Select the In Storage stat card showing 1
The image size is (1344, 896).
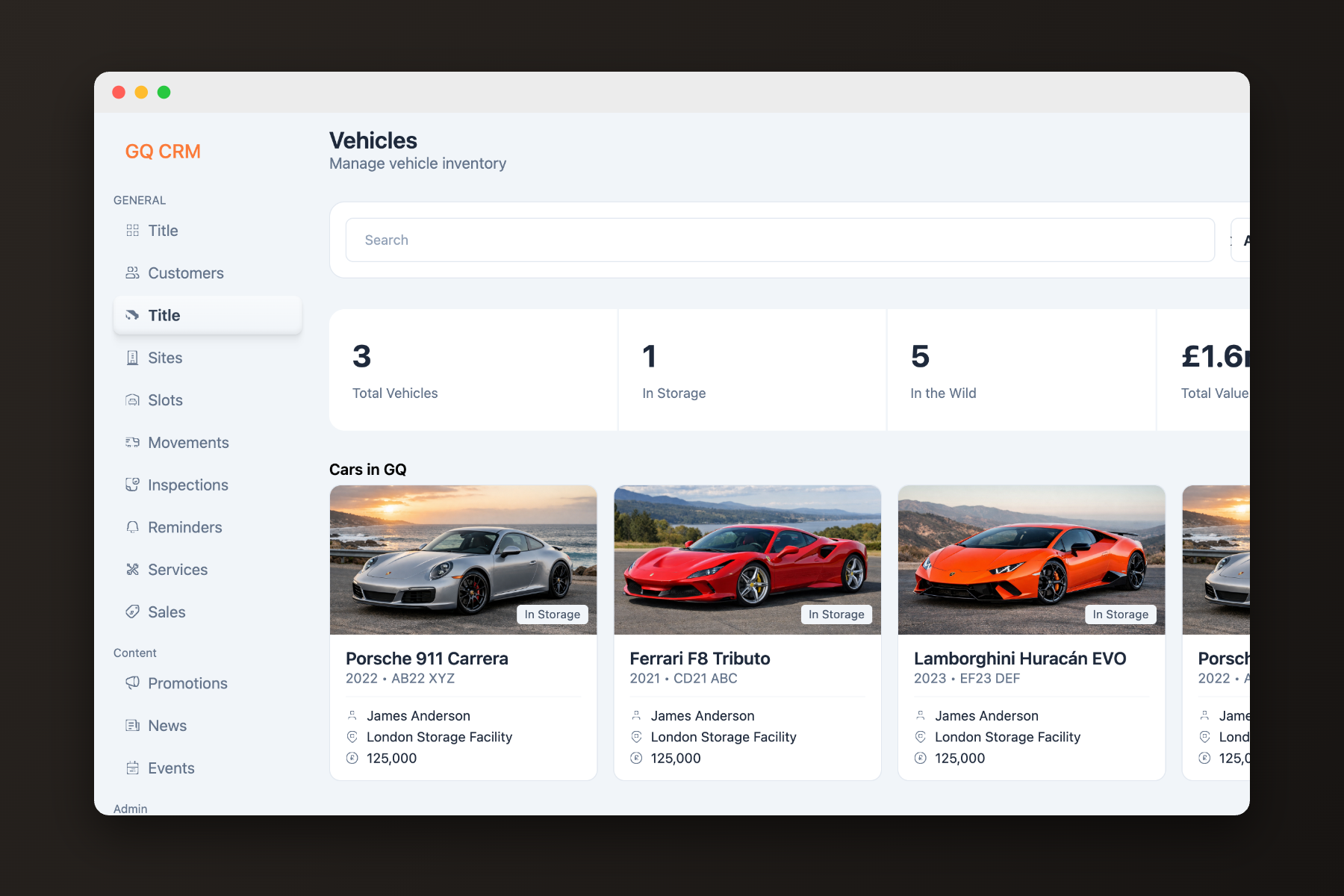click(753, 370)
